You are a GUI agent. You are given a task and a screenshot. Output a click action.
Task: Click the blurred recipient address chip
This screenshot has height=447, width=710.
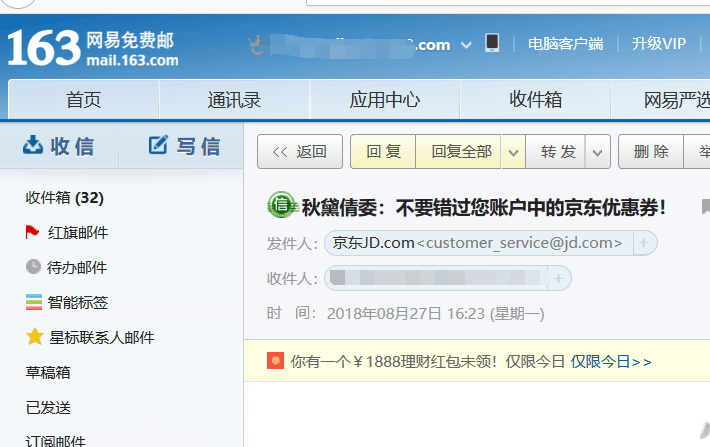436,278
